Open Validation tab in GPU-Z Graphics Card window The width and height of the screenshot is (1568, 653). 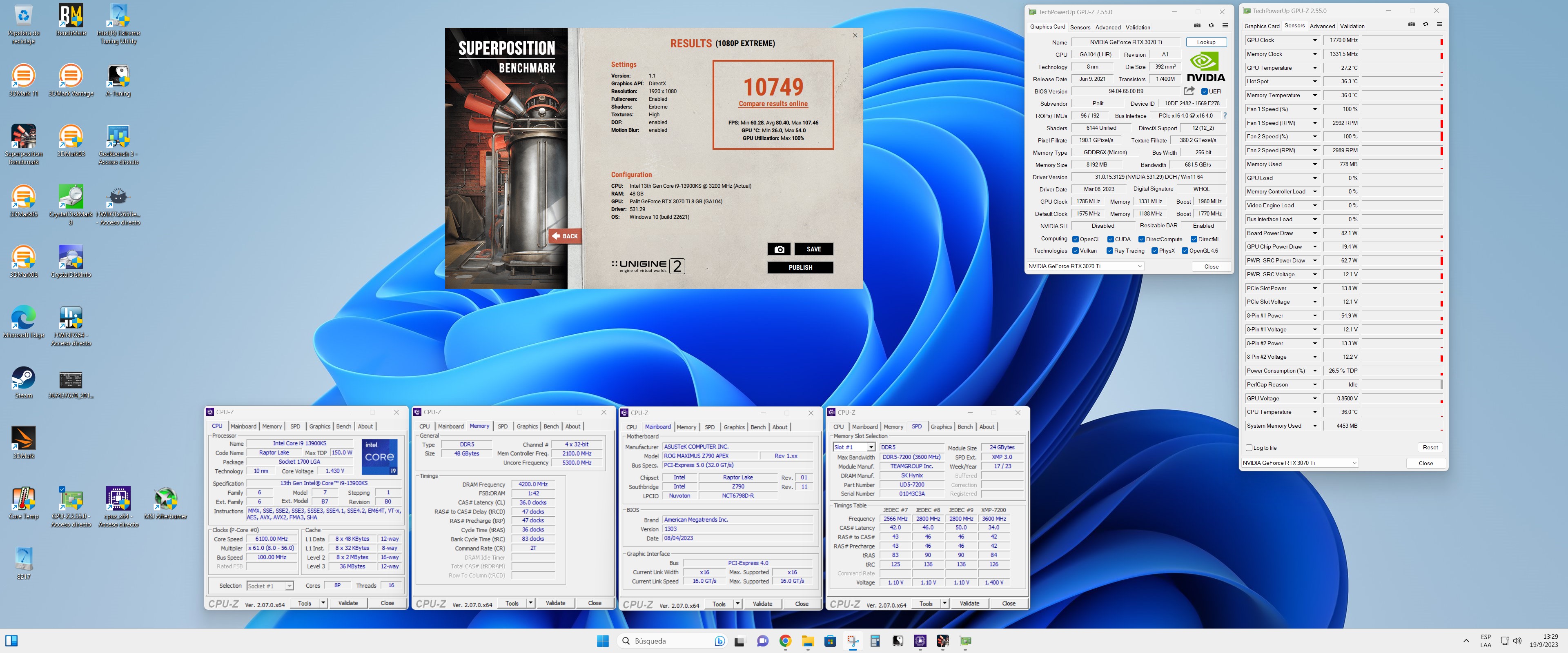[x=1138, y=27]
